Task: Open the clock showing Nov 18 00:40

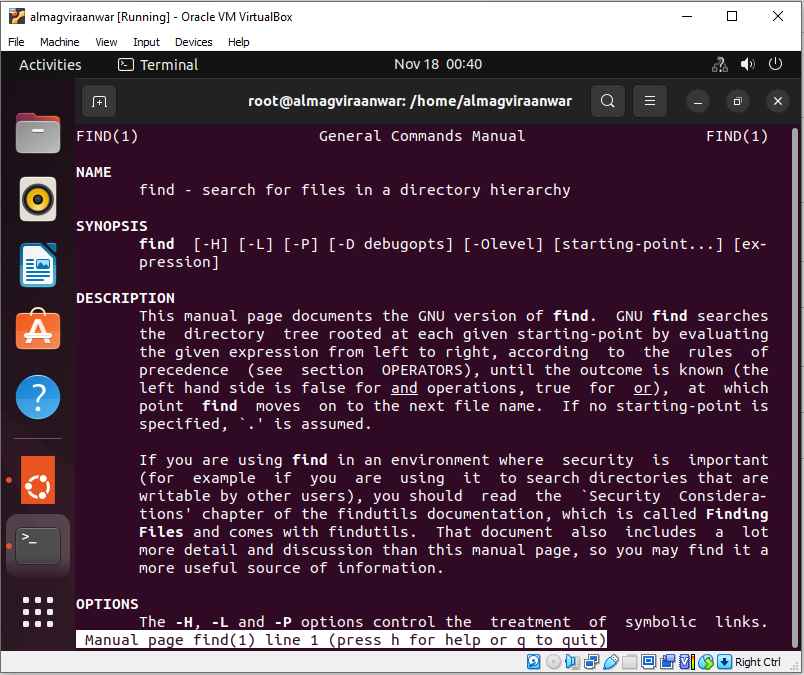Action: click(438, 64)
